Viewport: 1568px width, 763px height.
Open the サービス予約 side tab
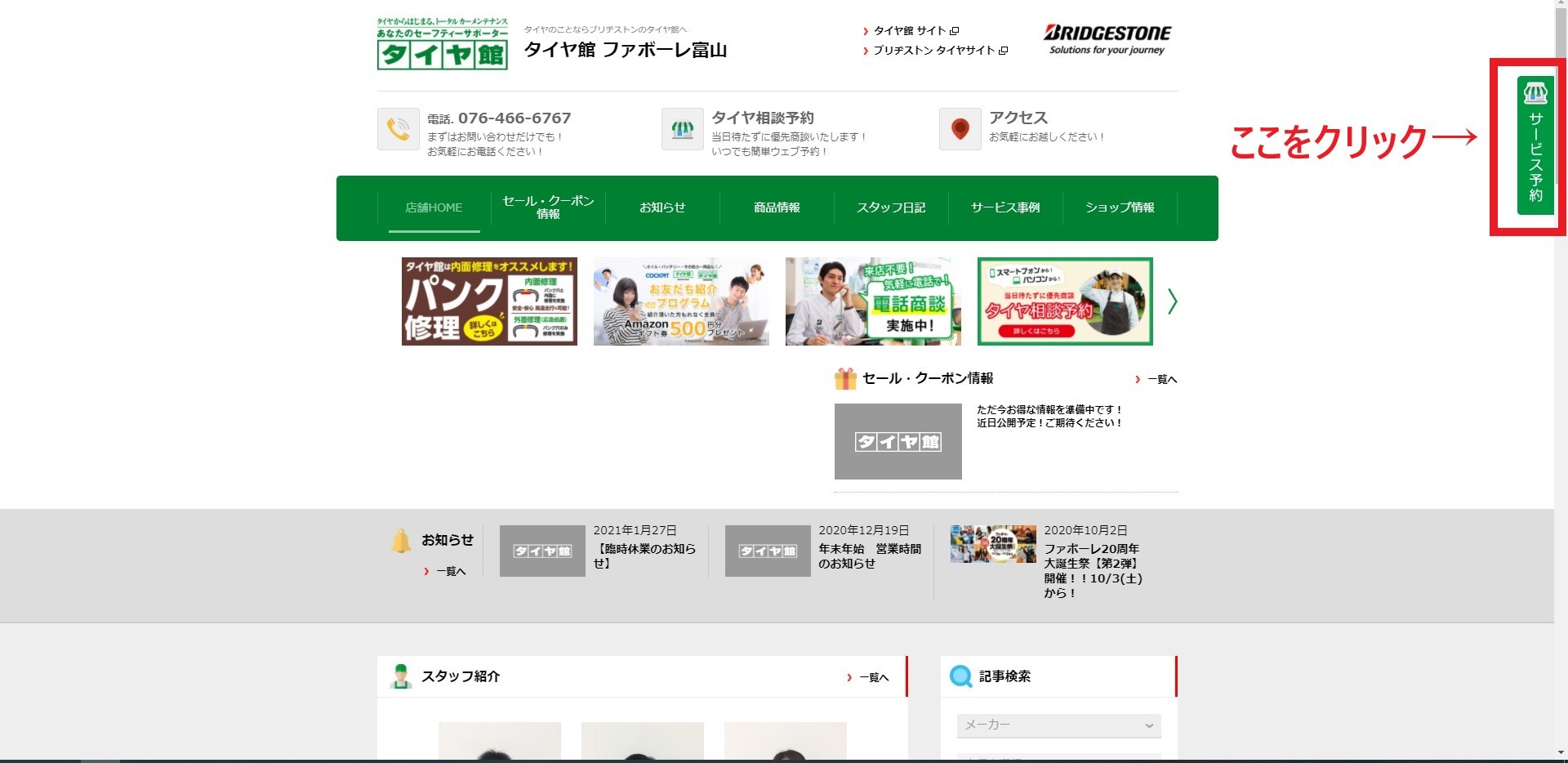point(1535,145)
